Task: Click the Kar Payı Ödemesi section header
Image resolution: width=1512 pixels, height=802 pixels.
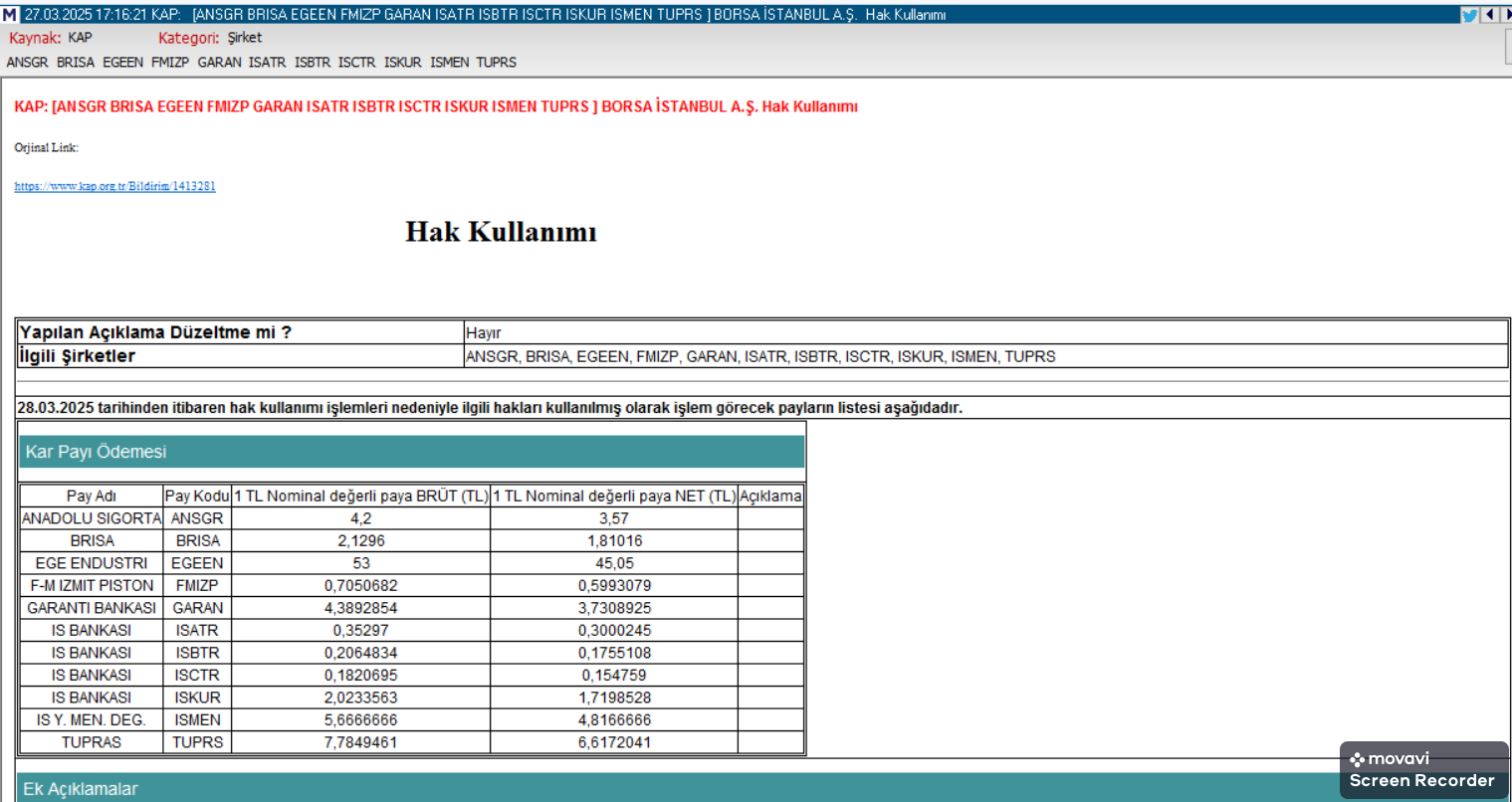Action: click(96, 452)
